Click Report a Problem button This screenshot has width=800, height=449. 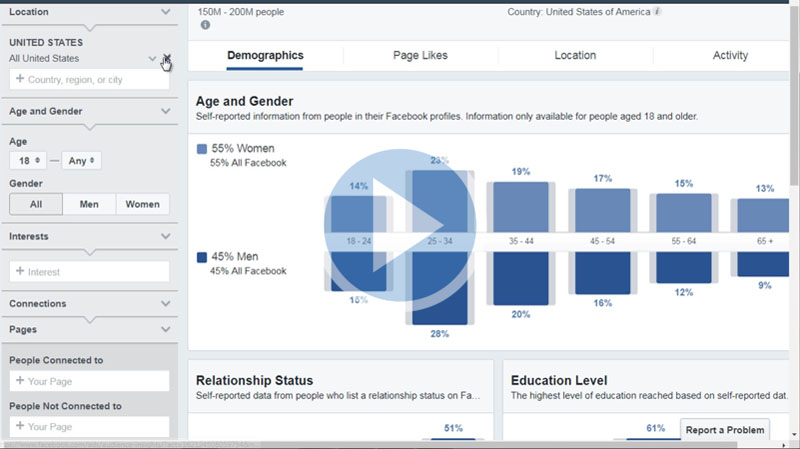(725, 430)
